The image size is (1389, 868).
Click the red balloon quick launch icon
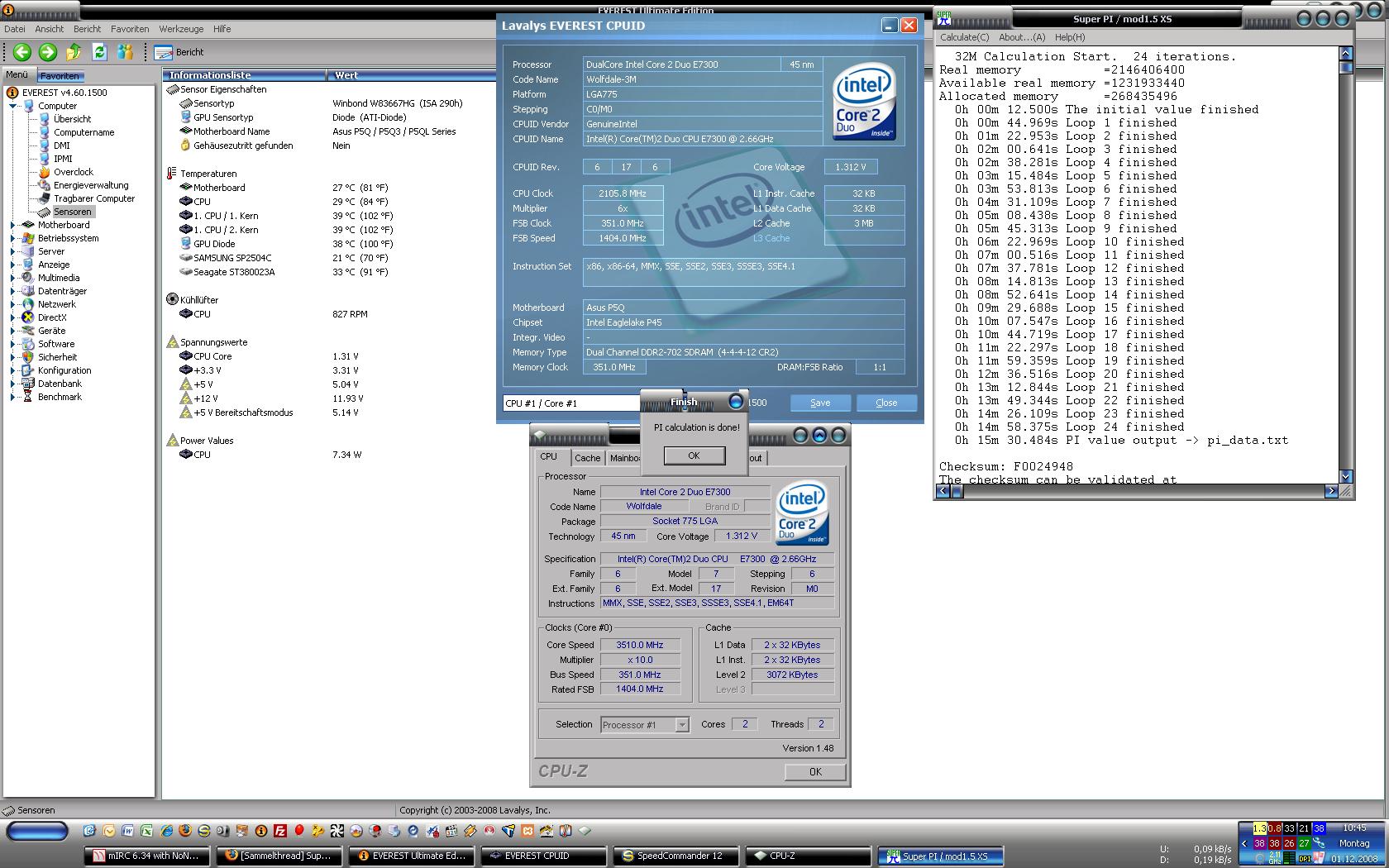[x=299, y=831]
